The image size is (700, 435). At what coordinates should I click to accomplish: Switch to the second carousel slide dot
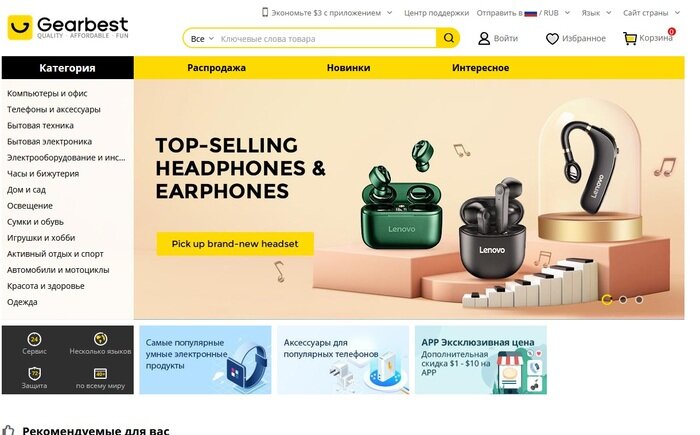(x=623, y=300)
